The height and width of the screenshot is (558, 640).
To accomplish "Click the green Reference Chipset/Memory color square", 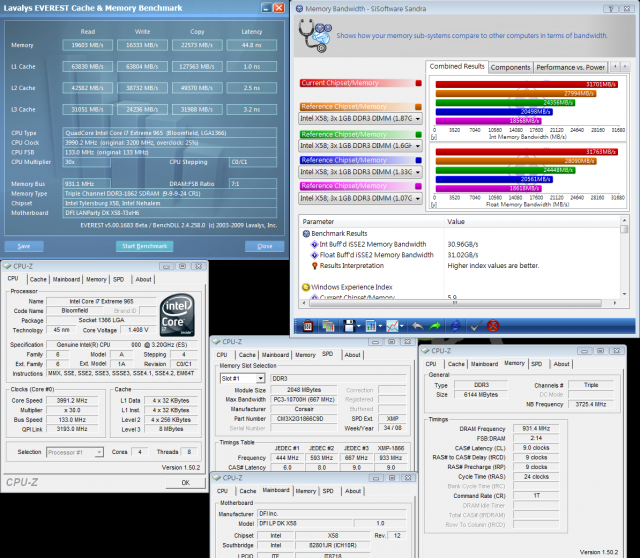I will [x=418, y=134].
